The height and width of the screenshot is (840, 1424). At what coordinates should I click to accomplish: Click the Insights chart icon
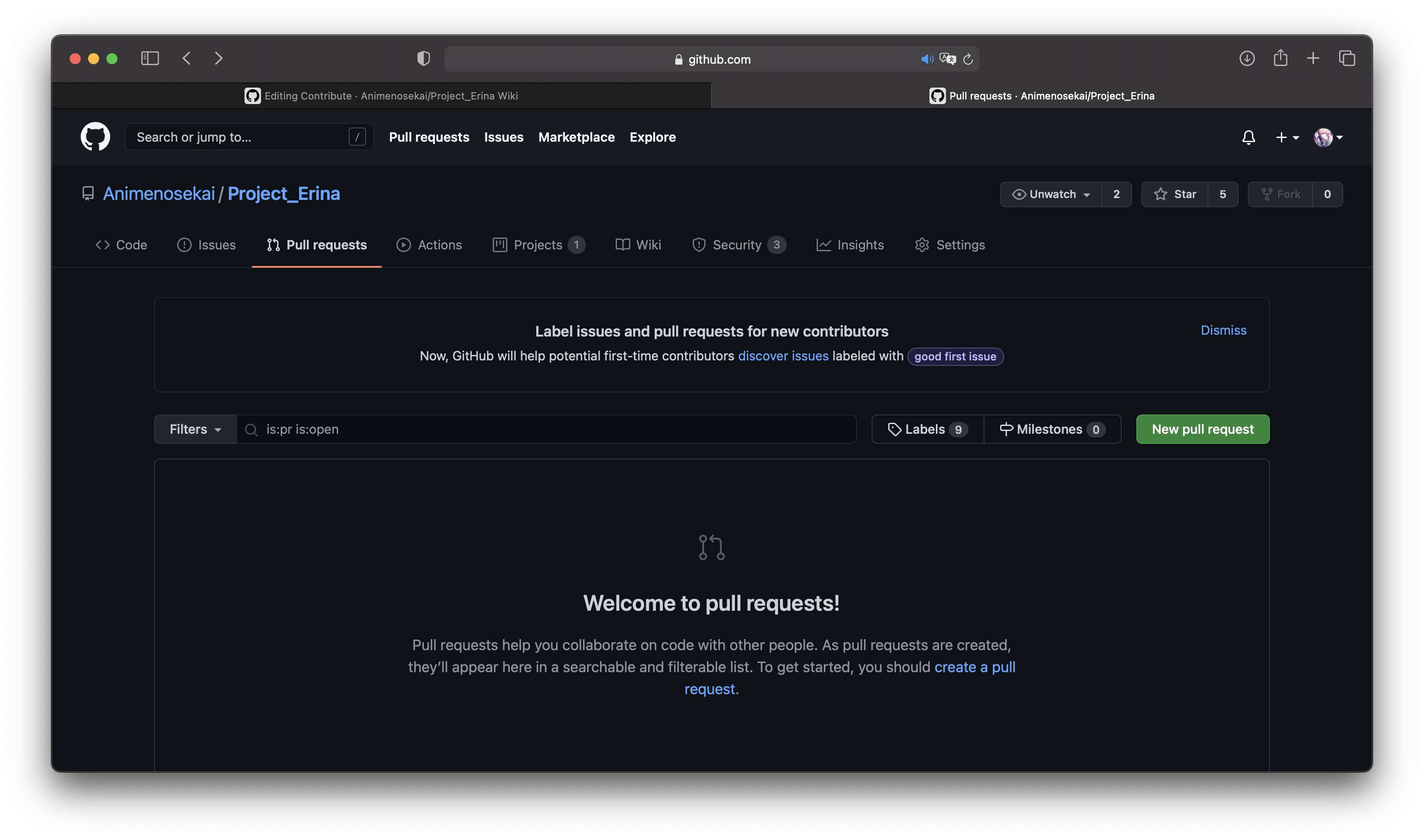(x=822, y=245)
